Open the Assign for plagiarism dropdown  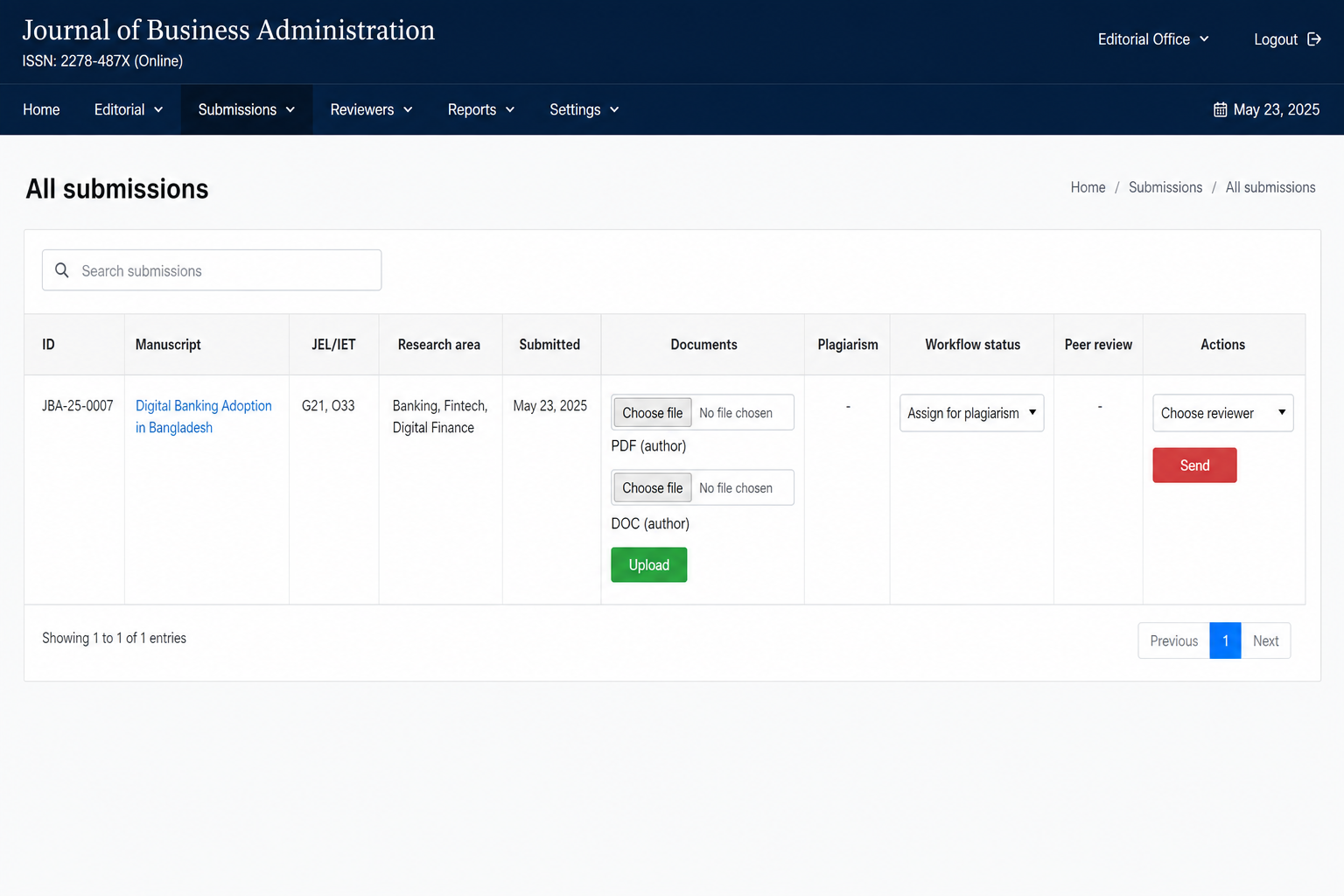[971, 413]
